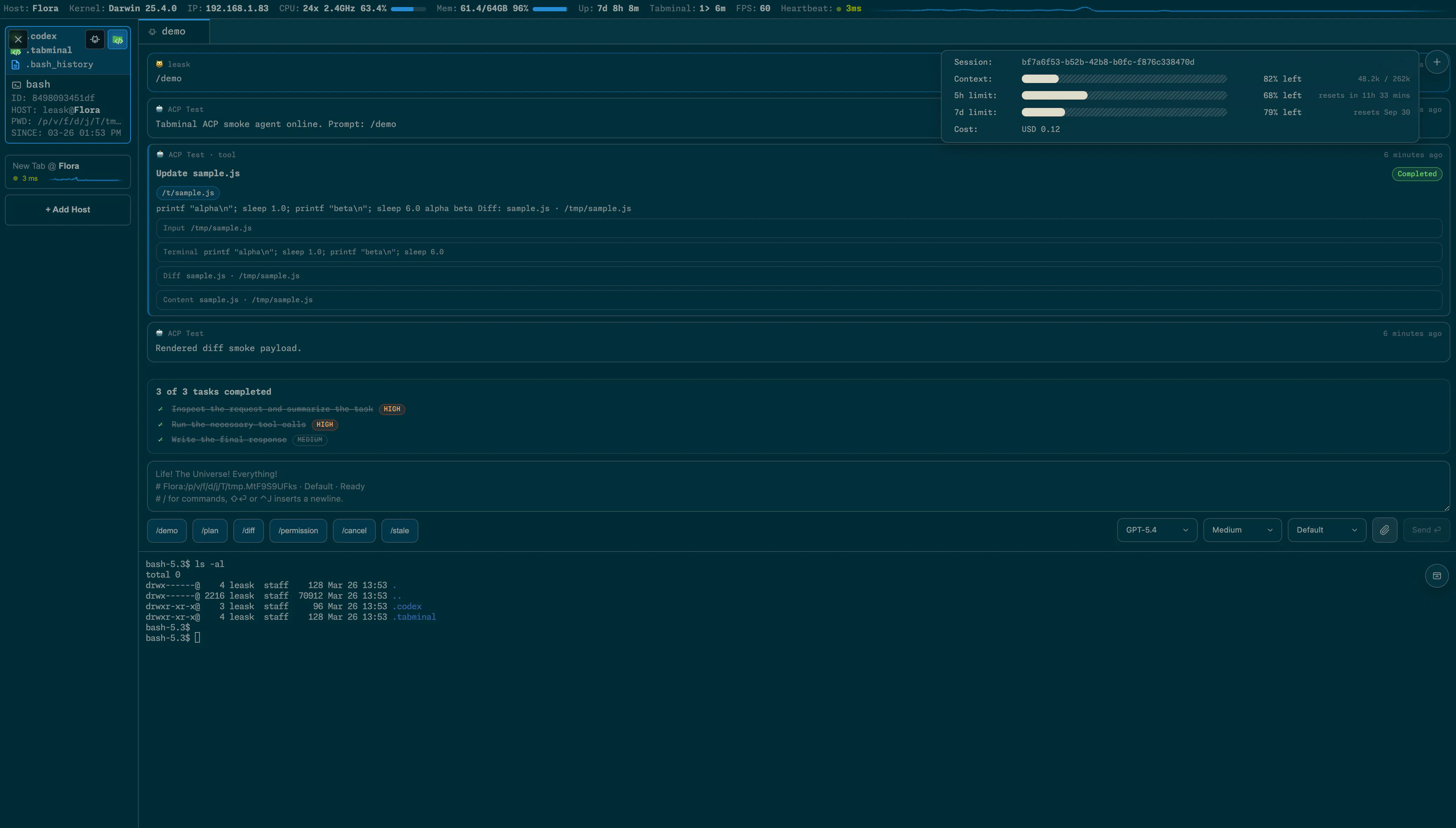This screenshot has width=1456, height=828.
Task: Run the /demo quick command
Action: pyautogui.click(x=167, y=530)
